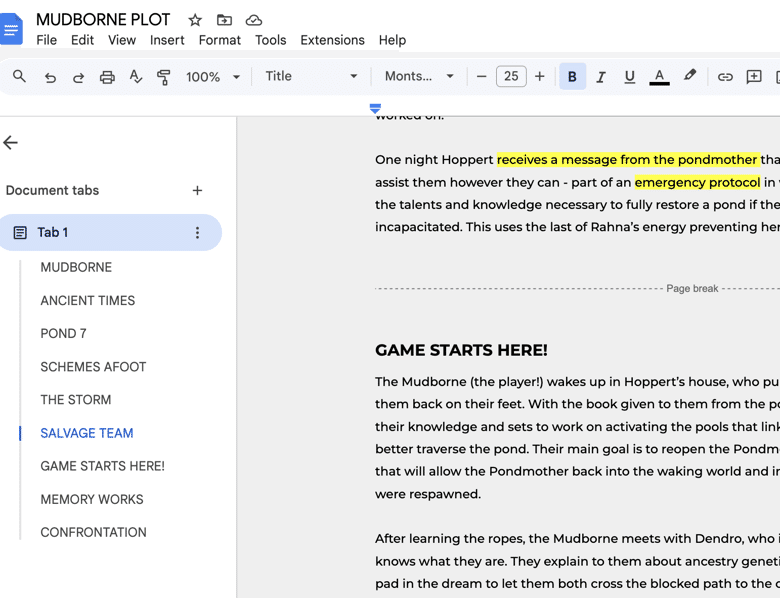Check the cloud save status icon
The height and width of the screenshot is (598, 780).
254,20
